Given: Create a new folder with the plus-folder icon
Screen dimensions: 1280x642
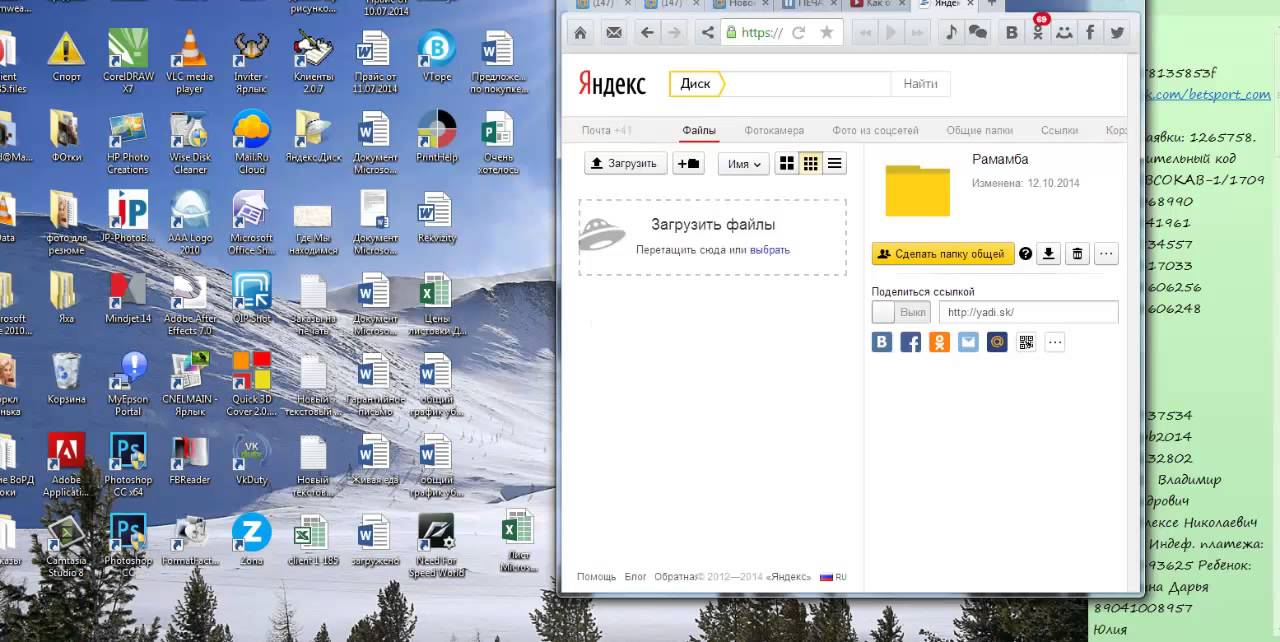Looking at the screenshot, I should point(689,163).
